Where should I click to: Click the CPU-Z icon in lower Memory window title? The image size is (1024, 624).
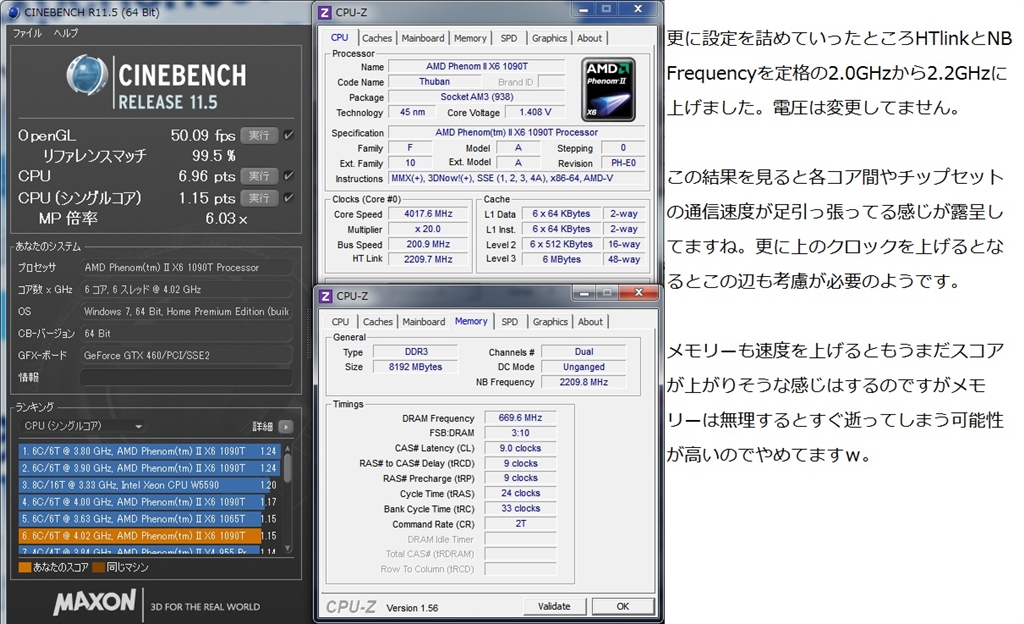click(325, 296)
